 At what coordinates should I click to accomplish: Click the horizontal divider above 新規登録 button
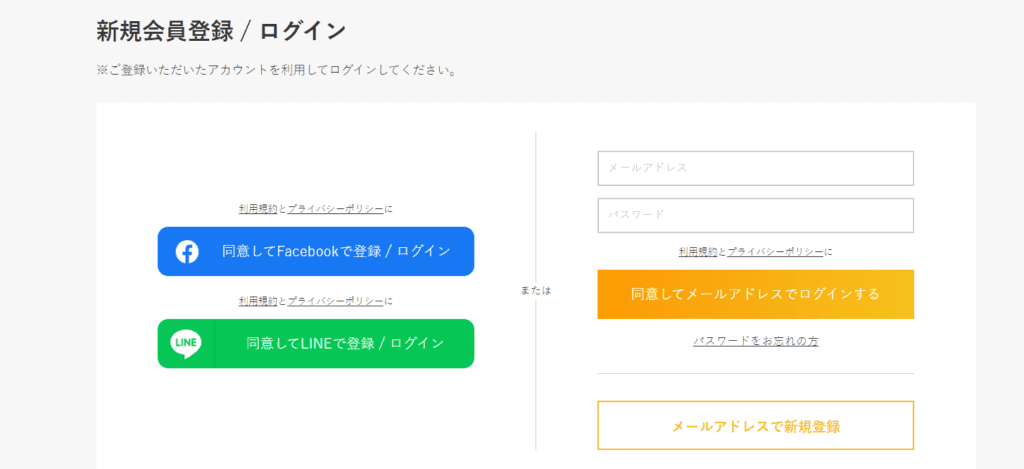tap(755, 374)
